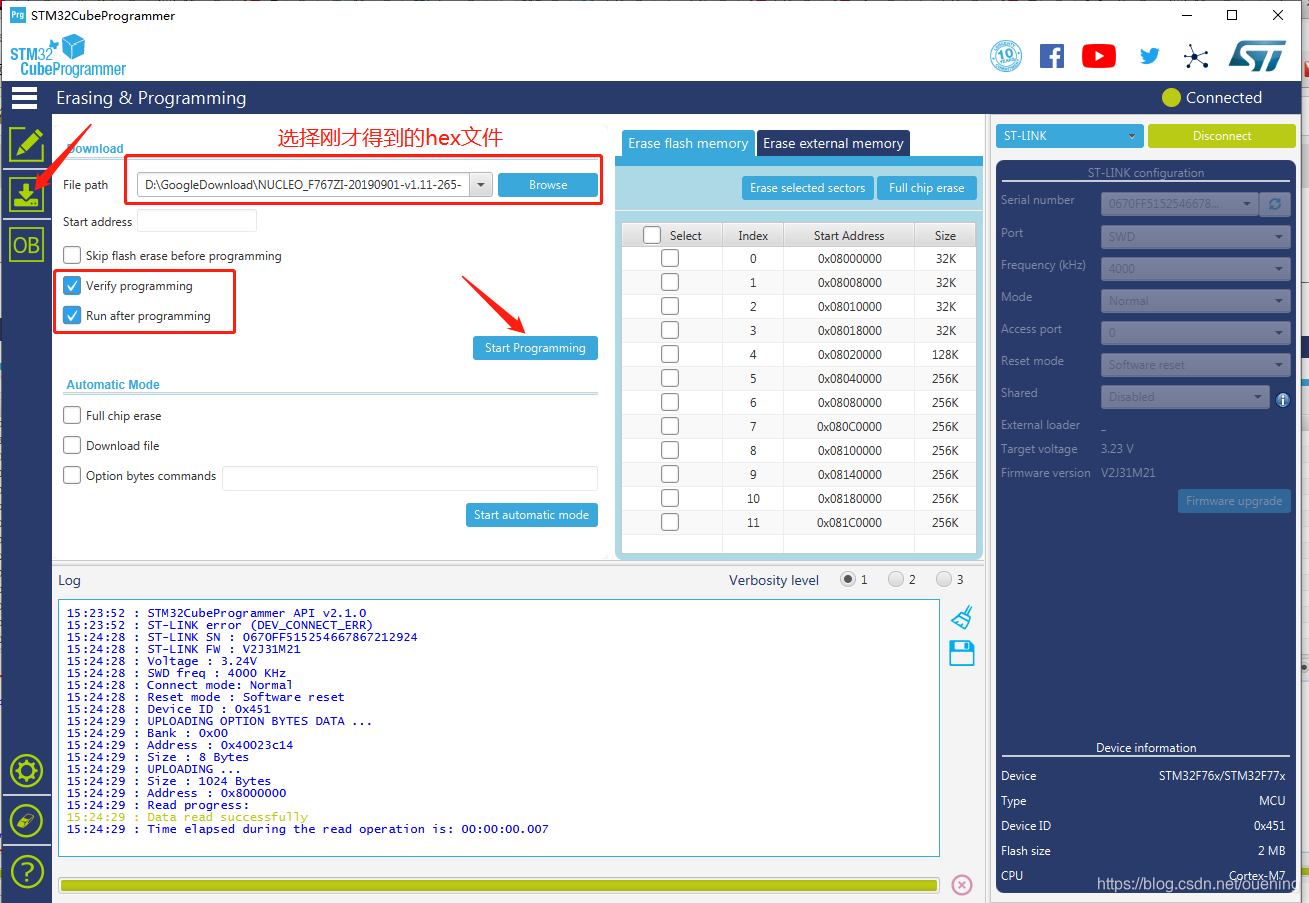Open Option Bytes OB icon

(x=26, y=244)
